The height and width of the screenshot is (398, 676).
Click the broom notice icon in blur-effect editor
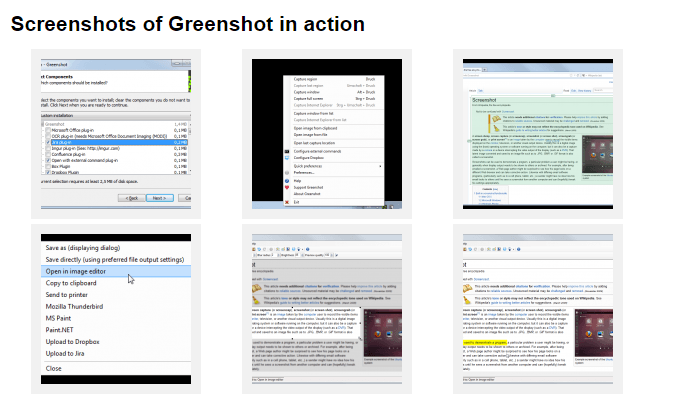pos(257,300)
